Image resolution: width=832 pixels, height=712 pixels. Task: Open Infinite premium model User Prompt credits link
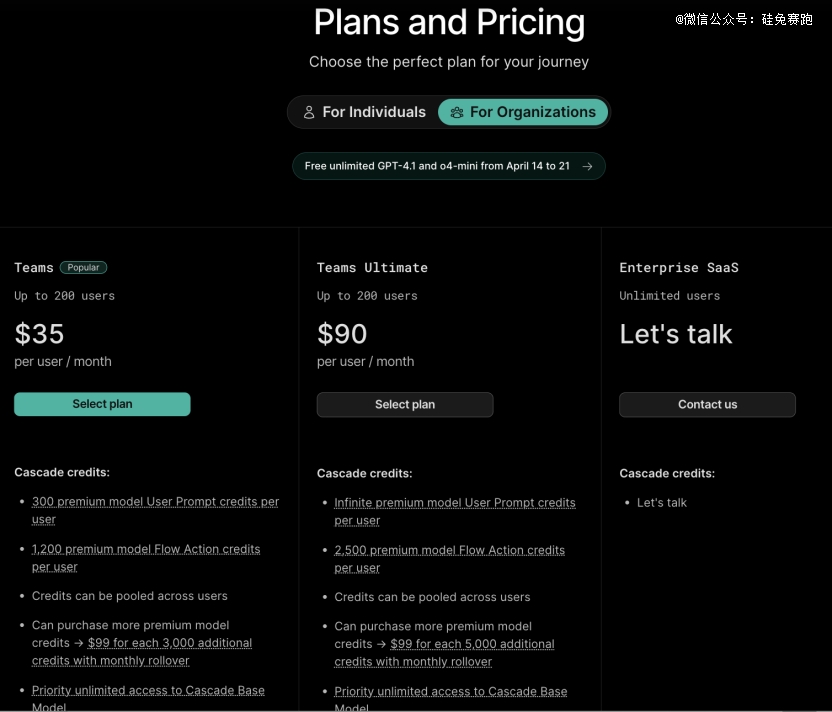[455, 511]
